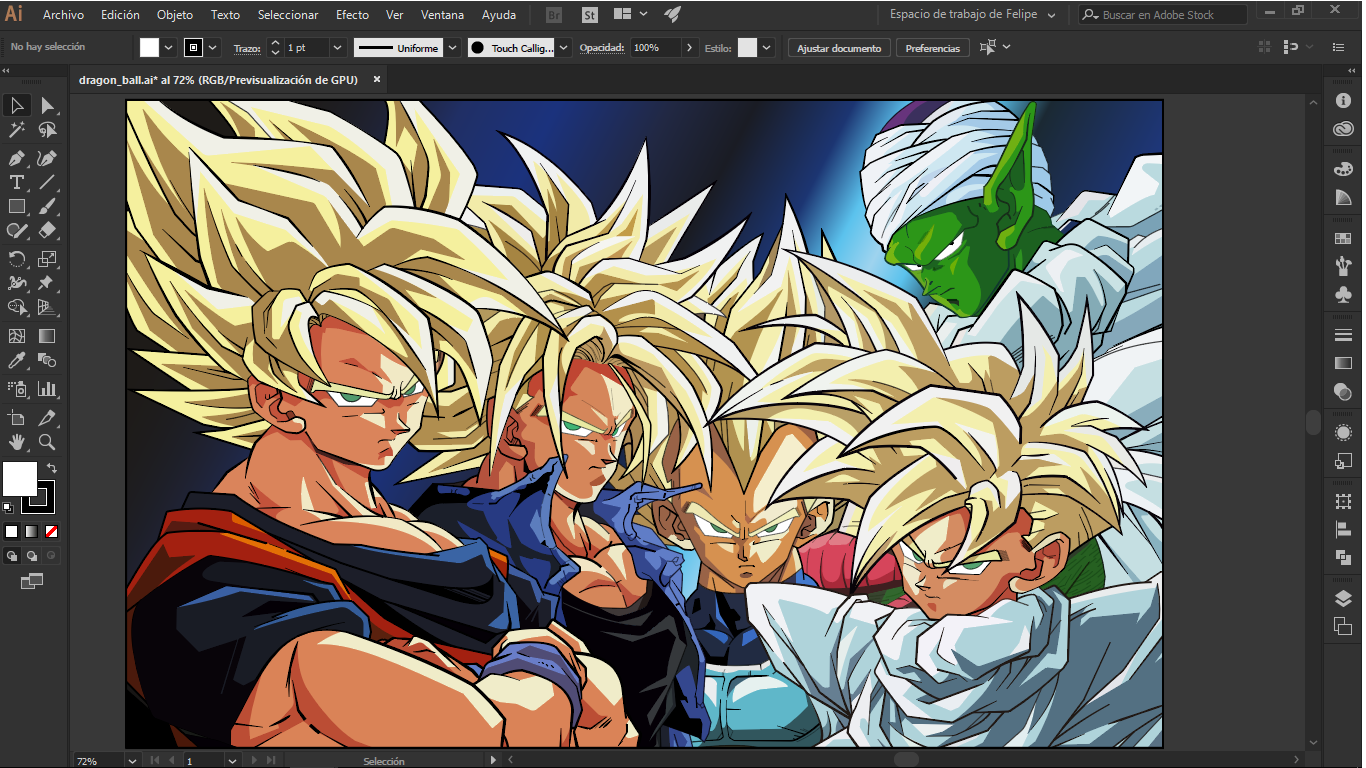This screenshot has height=768, width=1366.
Task: Choose the Magic Wand tool
Action: (16, 130)
